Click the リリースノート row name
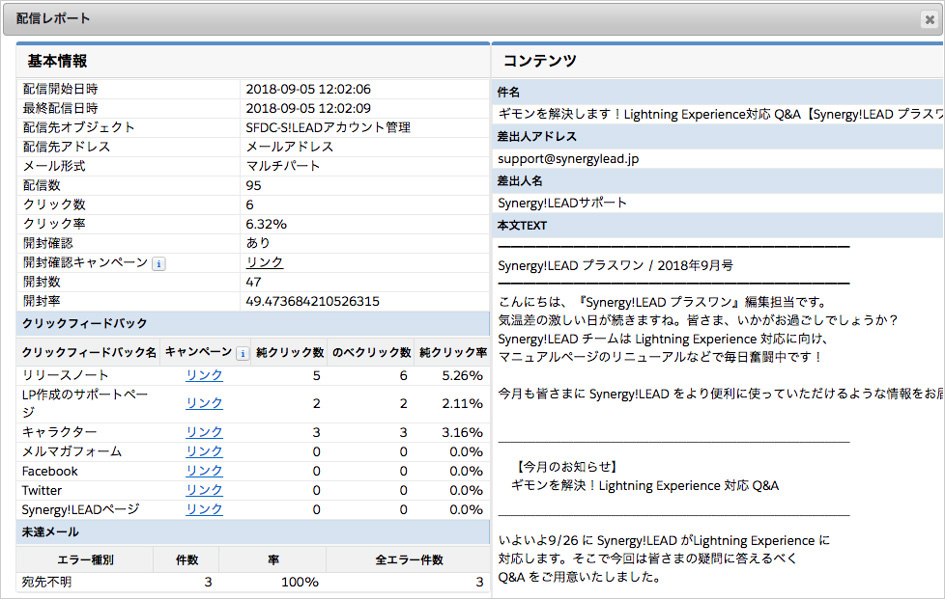Screen dimensions: 945x599 tap(65, 375)
